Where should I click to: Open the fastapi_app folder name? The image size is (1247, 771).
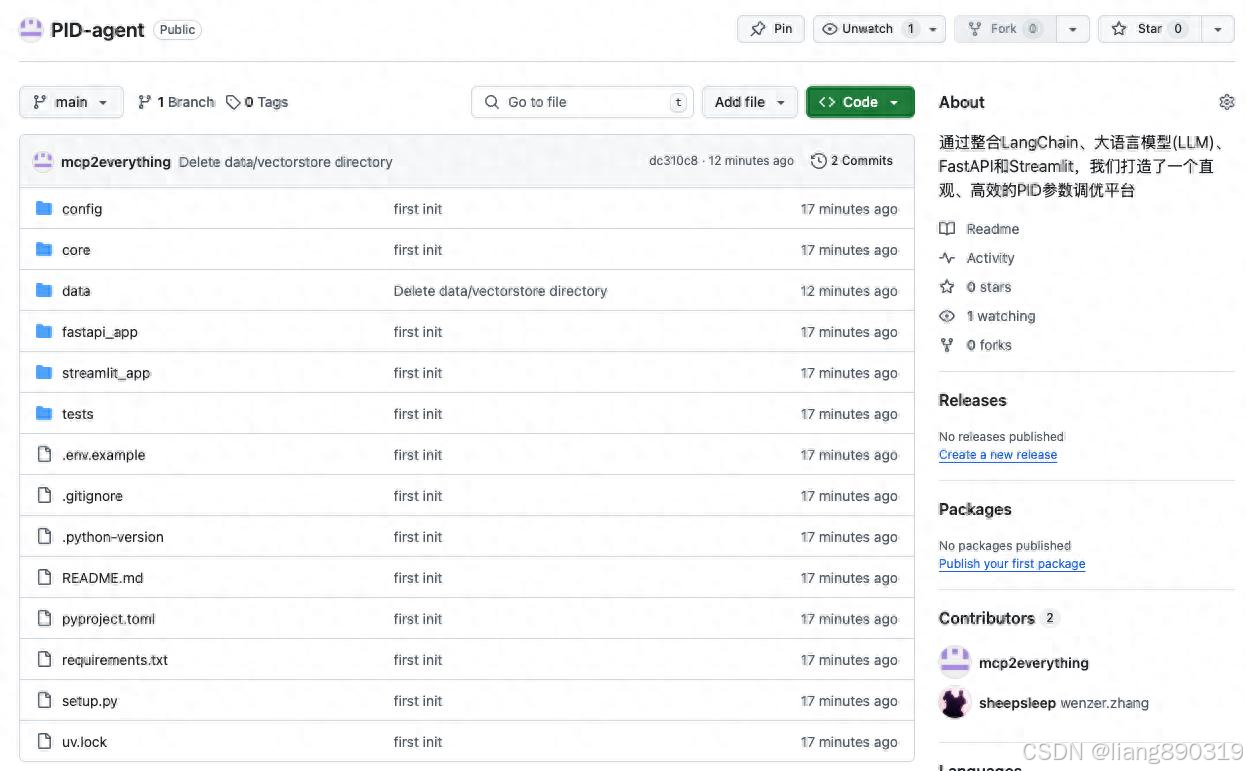(100, 332)
